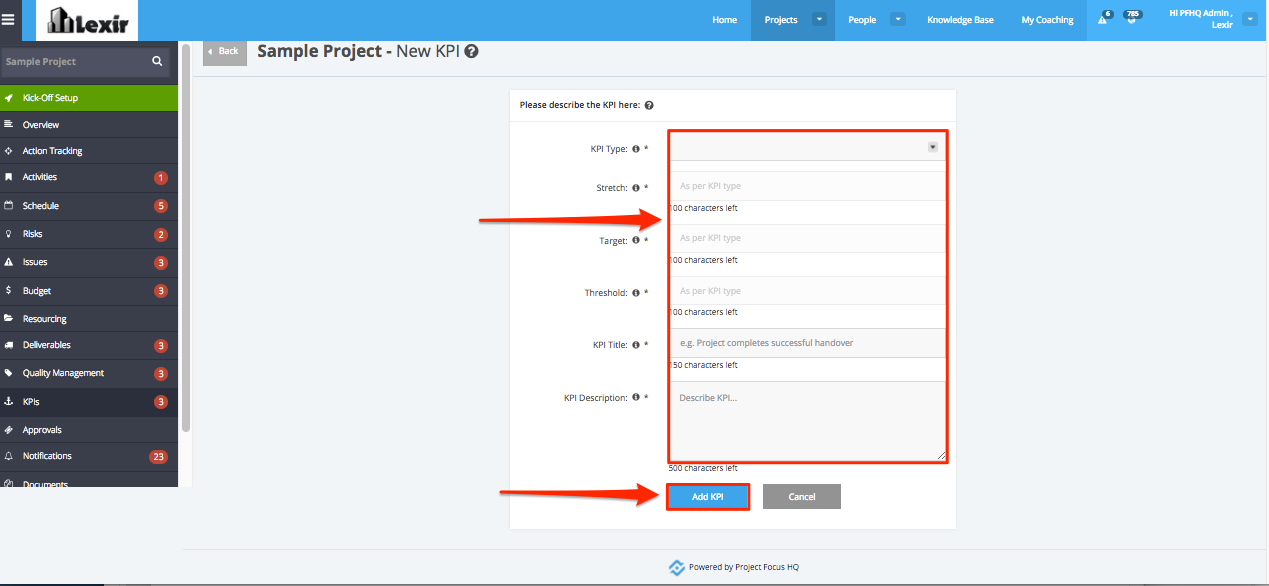Image resolution: width=1269 pixels, height=586 pixels.
Task: Open Projects in top navigation
Action: click(781, 20)
